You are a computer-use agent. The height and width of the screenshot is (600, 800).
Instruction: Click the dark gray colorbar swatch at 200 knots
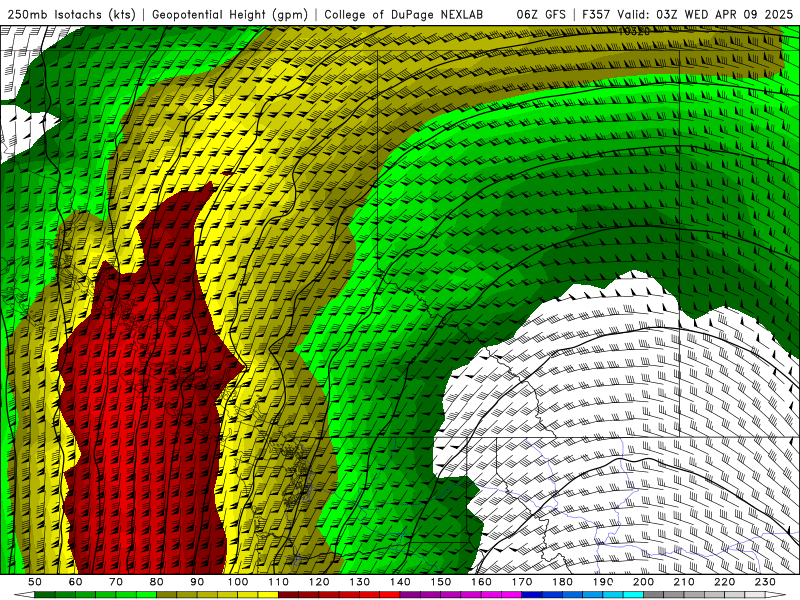[654, 595]
